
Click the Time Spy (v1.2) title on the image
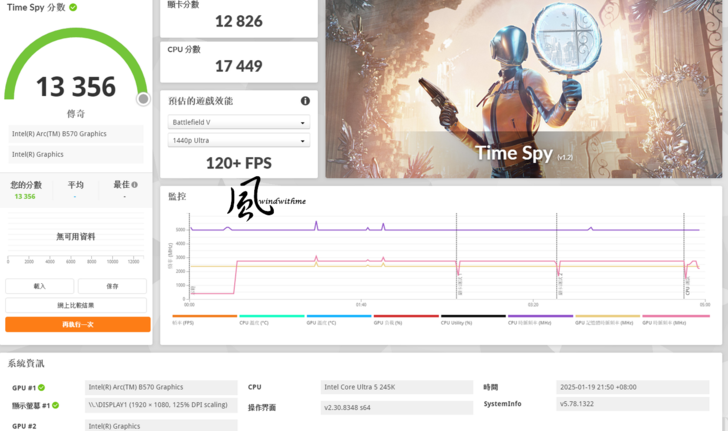click(524, 153)
